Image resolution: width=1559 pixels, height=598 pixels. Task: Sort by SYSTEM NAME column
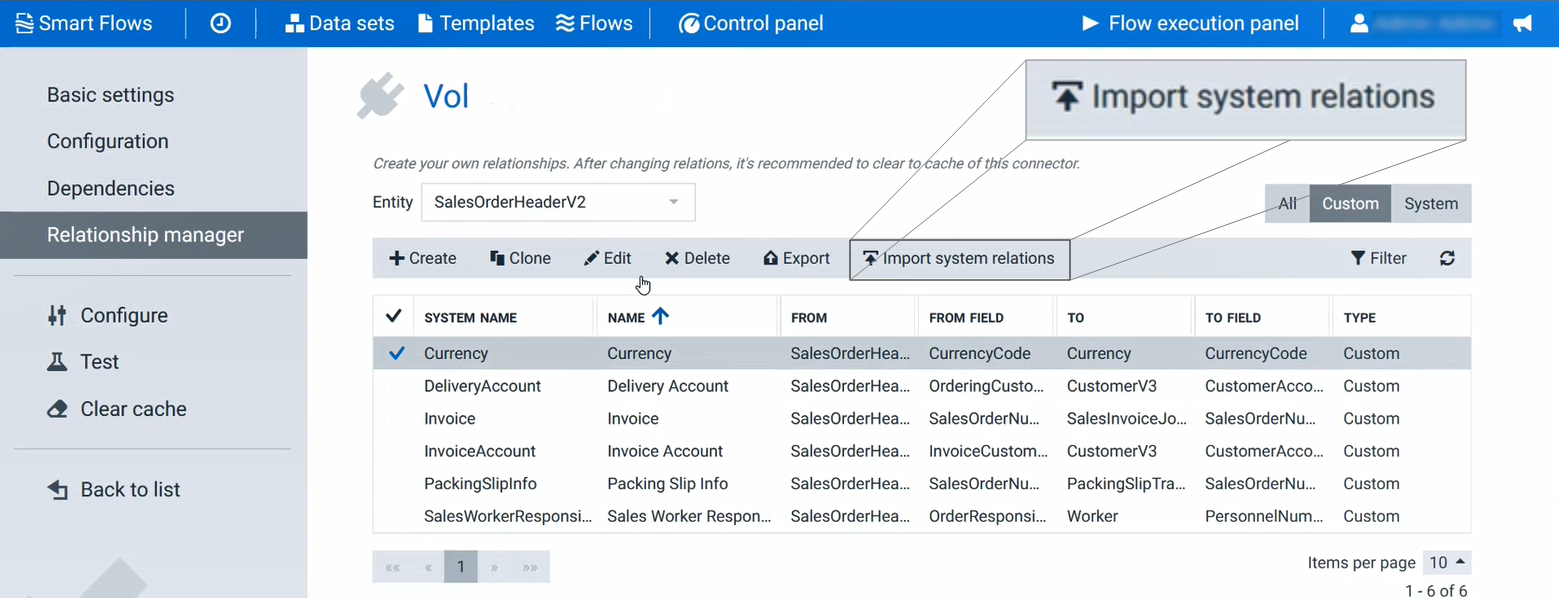[x=470, y=317]
